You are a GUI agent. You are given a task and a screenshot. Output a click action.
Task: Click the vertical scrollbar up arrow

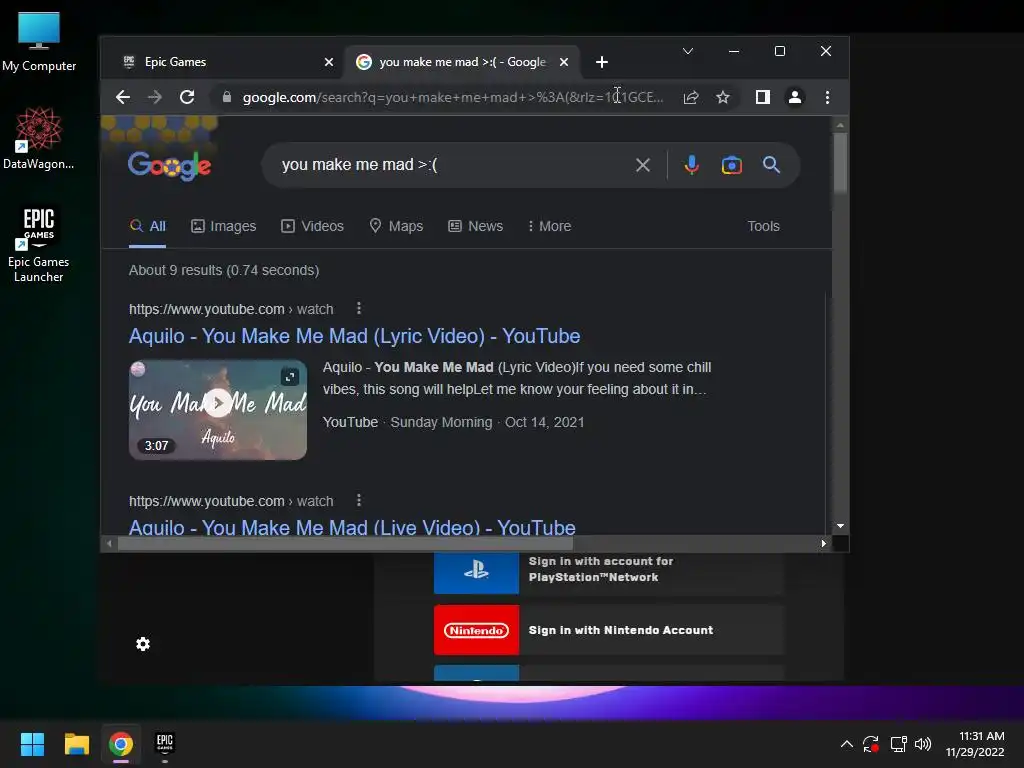click(840, 125)
